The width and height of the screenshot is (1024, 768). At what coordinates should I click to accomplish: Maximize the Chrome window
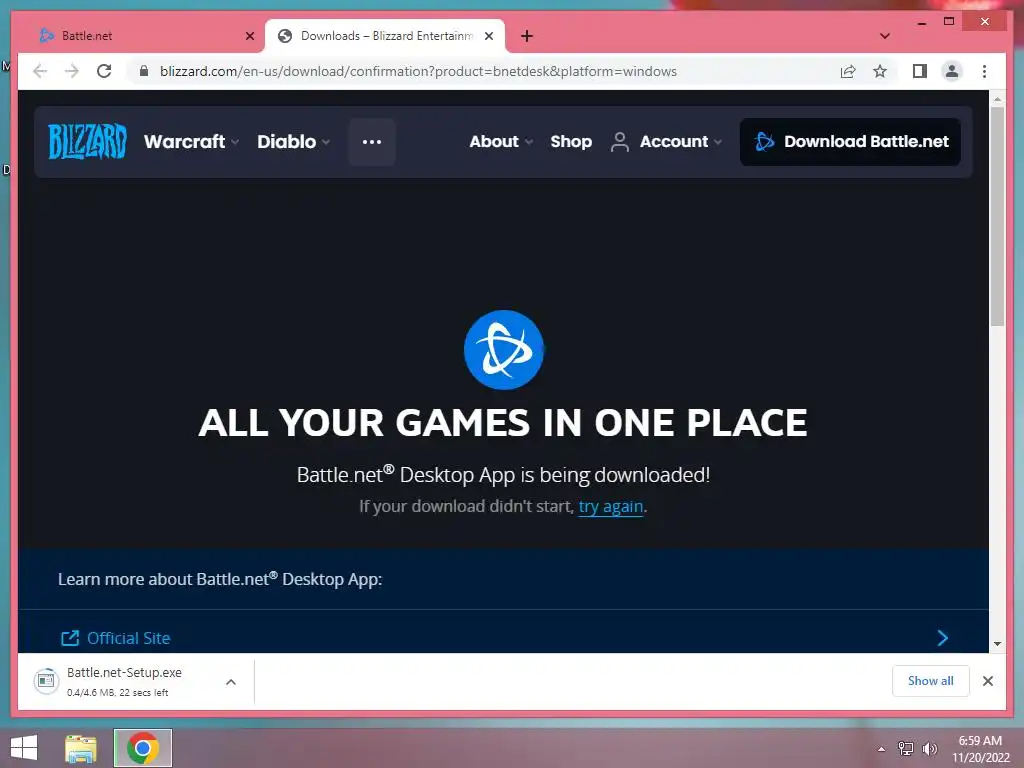coord(949,22)
